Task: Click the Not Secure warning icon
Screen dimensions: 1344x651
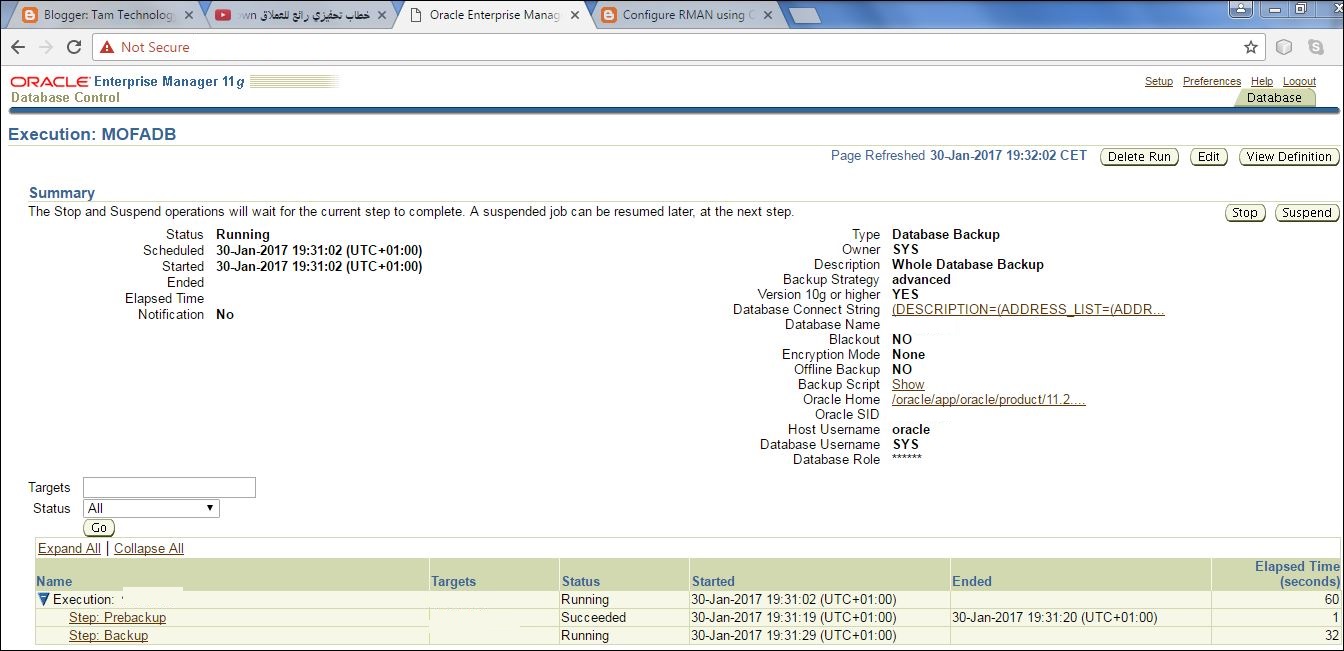Action: [x=107, y=47]
